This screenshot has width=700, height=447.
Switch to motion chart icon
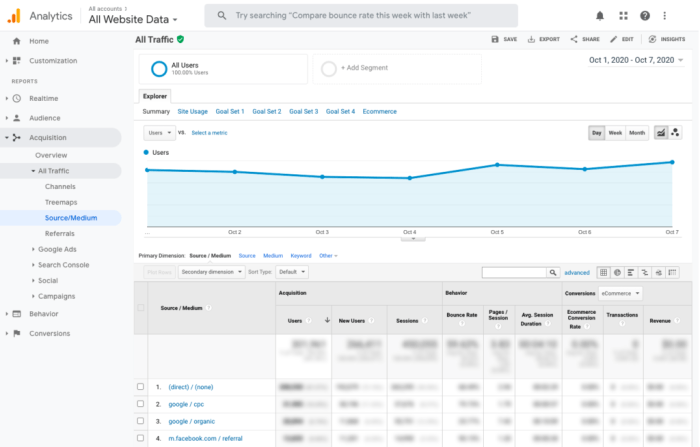coord(675,133)
